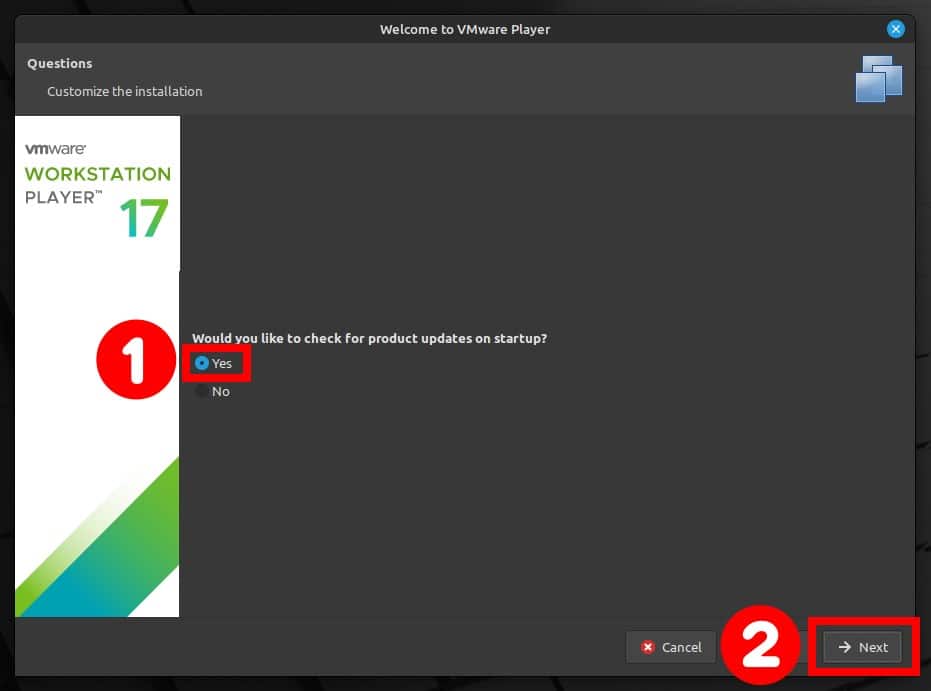The height and width of the screenshot is (691, 931).
Task: Click the stacked windows VMware icon
Action: 879,78
